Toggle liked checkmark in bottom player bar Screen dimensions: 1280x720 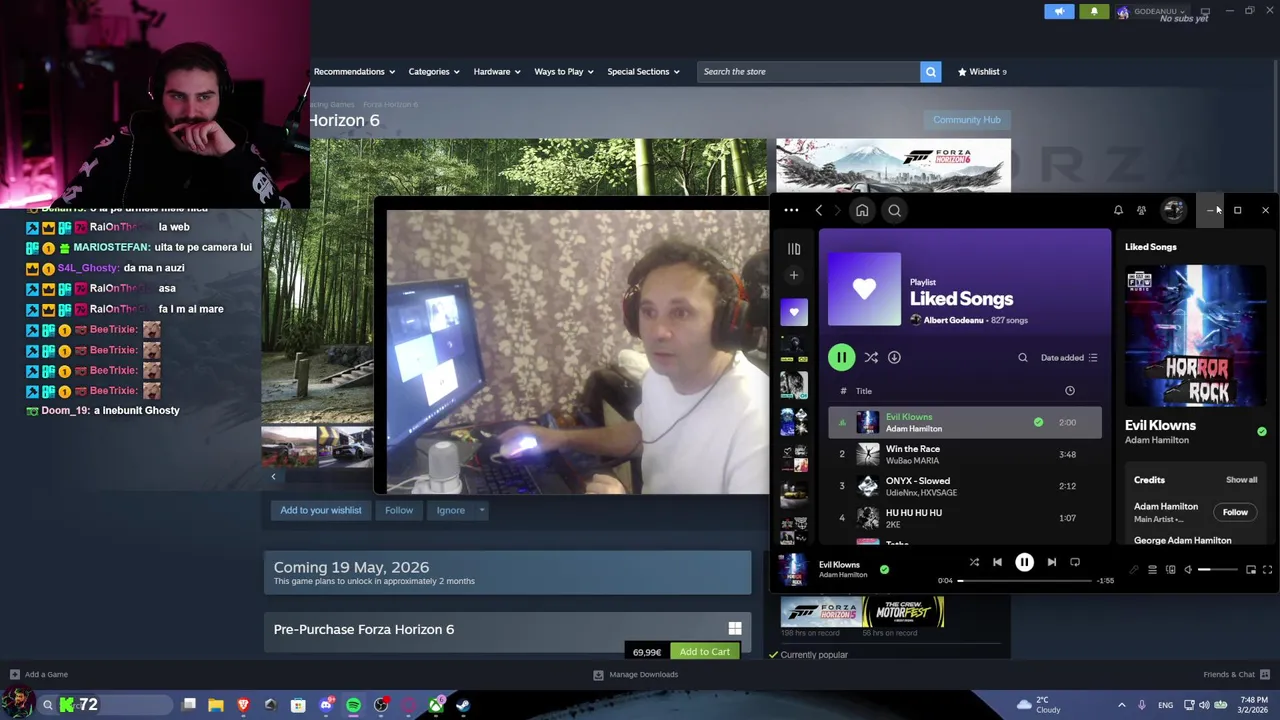click(x=884, y=569)
